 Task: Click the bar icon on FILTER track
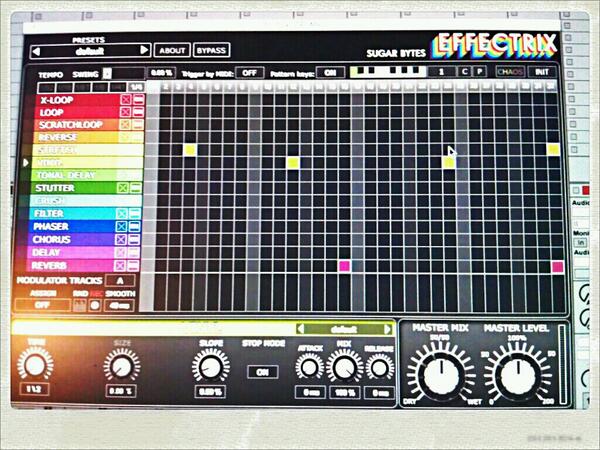[135, 214]
